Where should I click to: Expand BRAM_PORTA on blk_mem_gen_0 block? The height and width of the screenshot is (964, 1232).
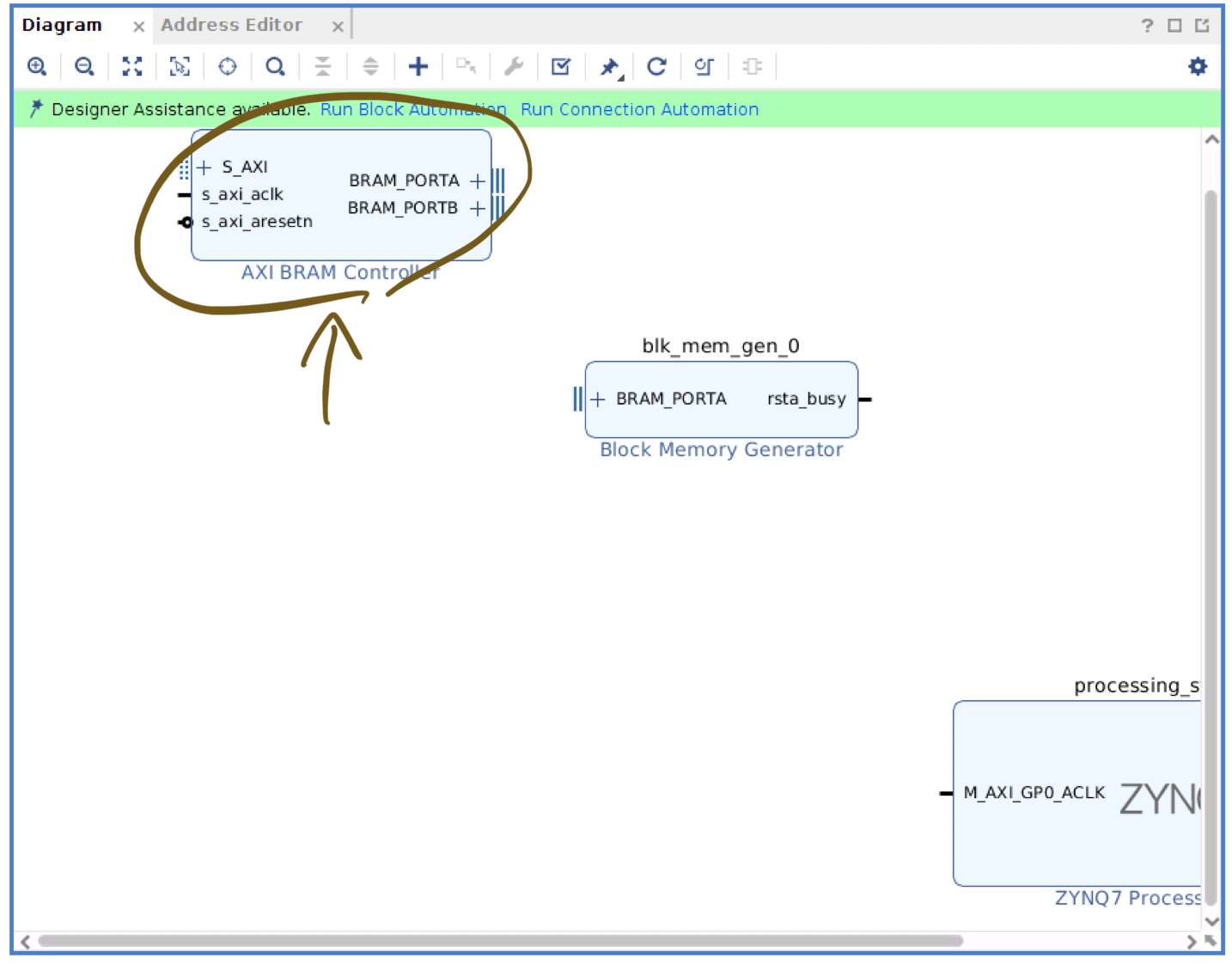click(598, 399)
